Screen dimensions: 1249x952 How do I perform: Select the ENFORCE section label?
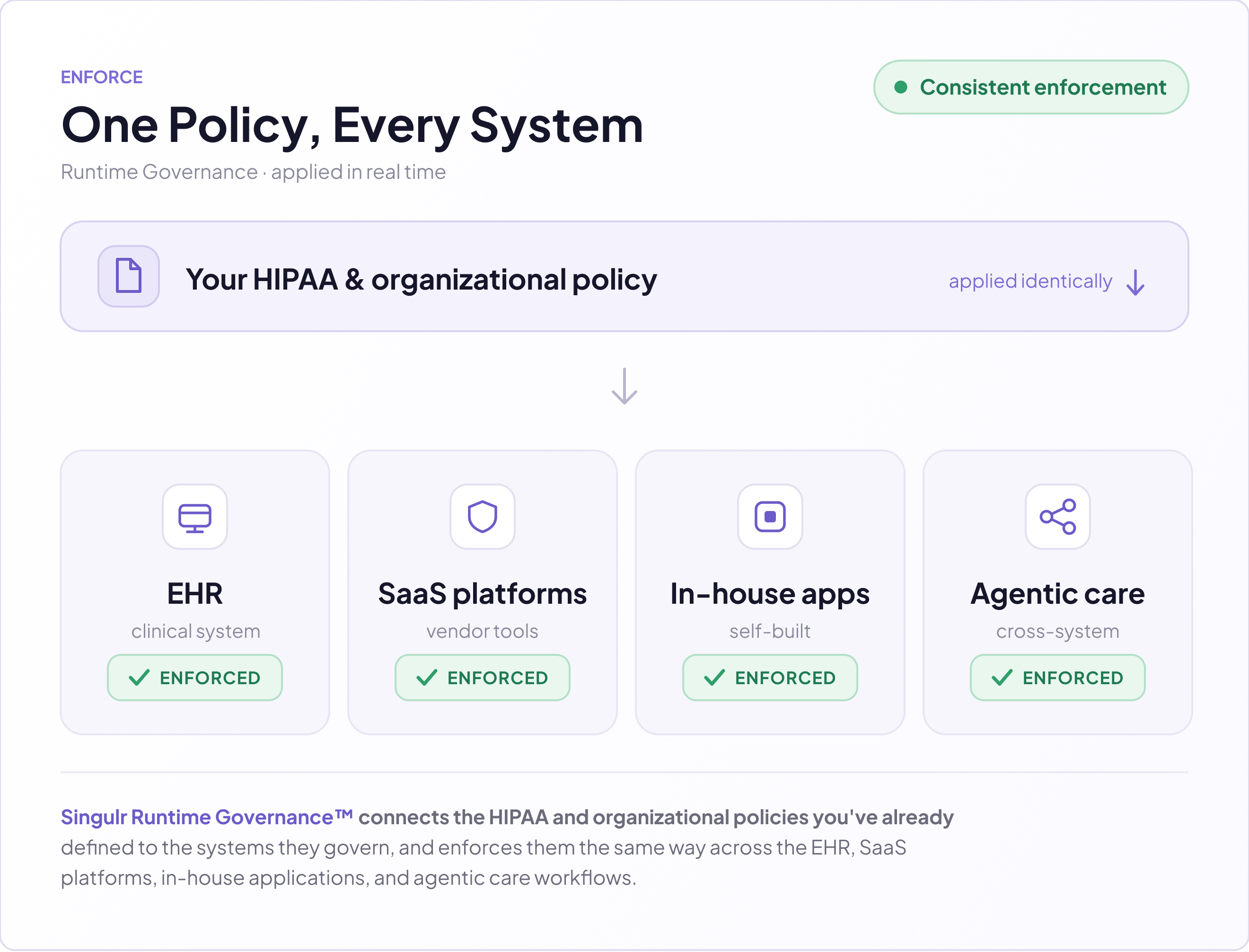click(102, 77)
